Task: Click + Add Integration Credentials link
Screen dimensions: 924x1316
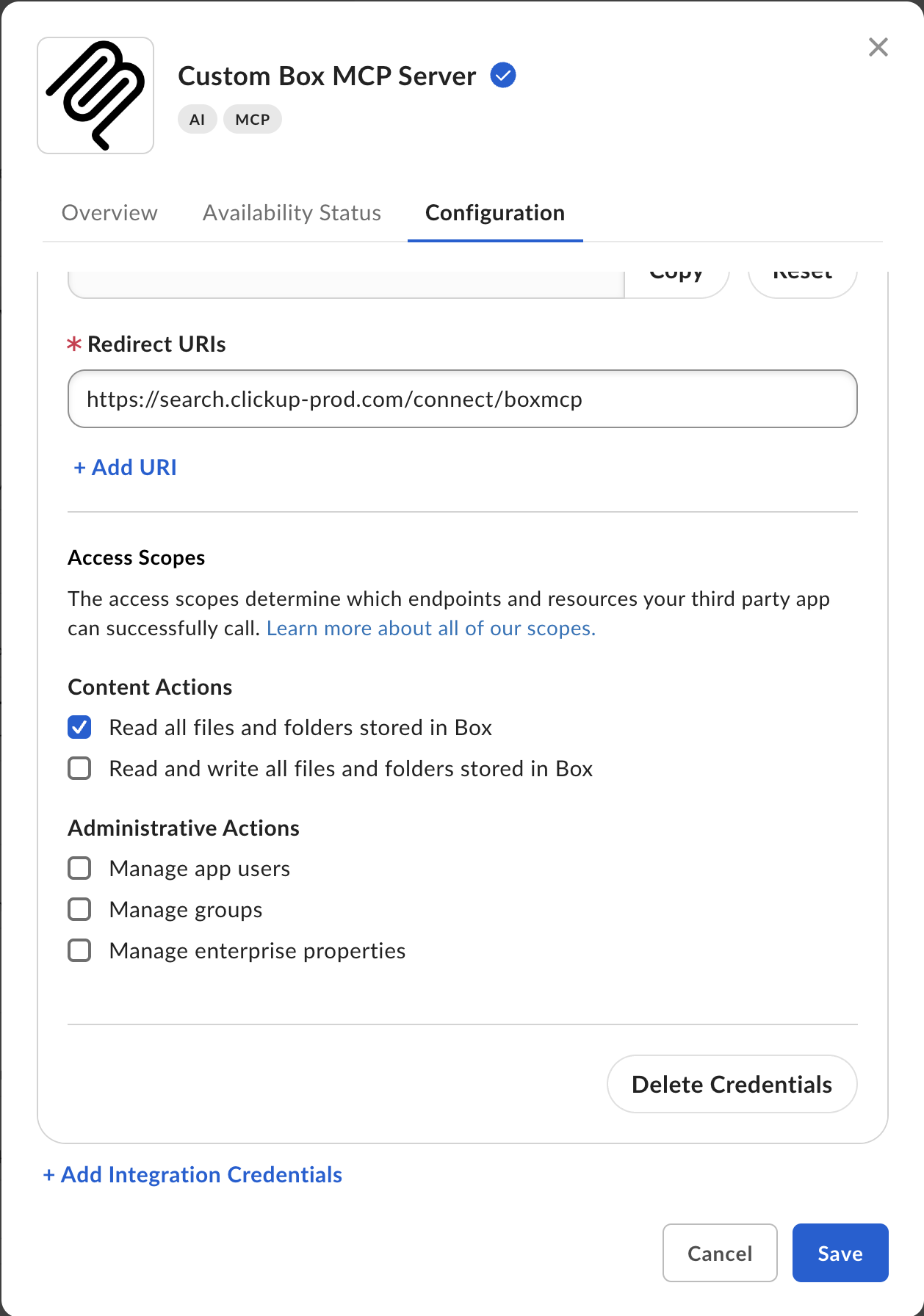Action: point(192,1174)
